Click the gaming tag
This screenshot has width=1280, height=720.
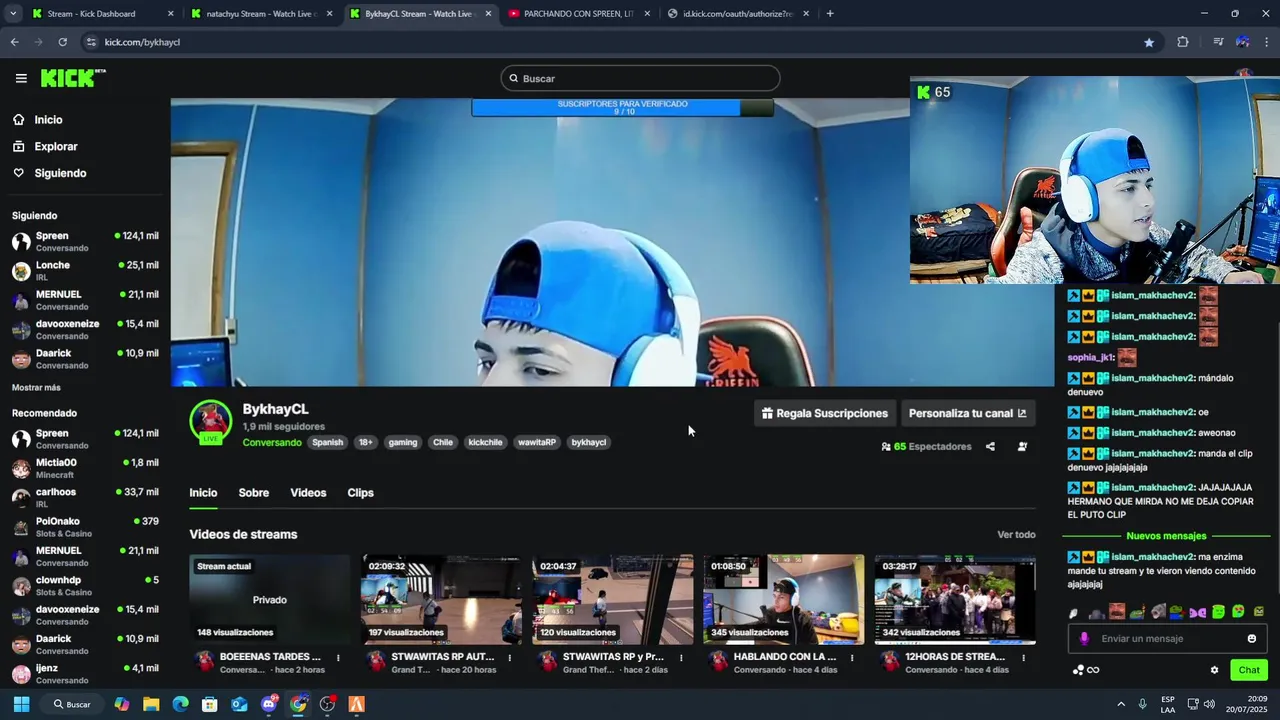click(x=403, y=442)
